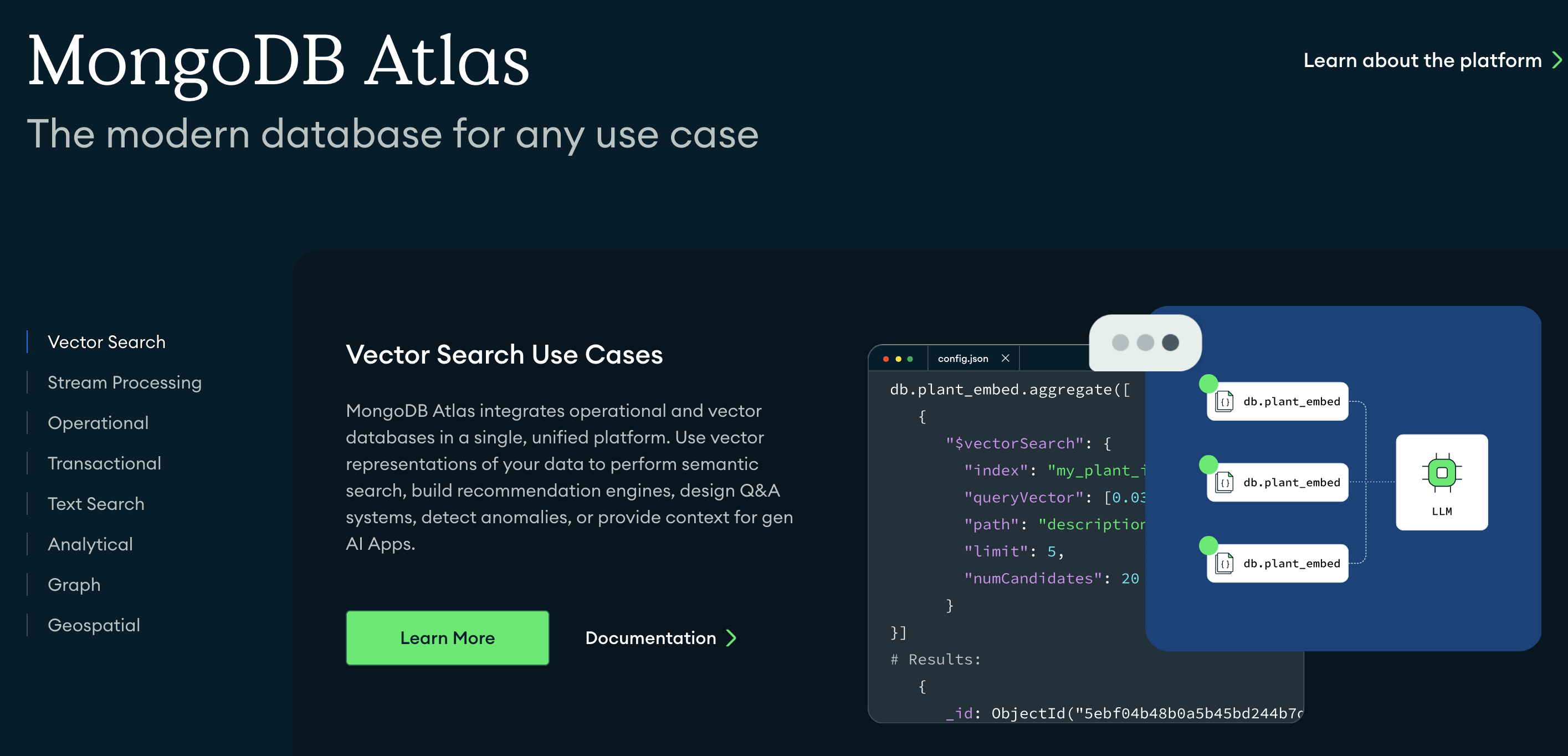The width and height of the screenshot is (1568, 756).
Task: Click the bottom db.plant_embed document icon
Action: pyautogui.click(x=1224, y=564)
